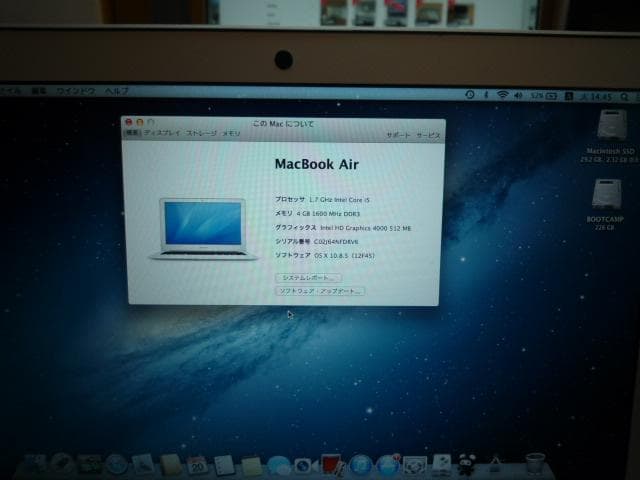
Task: Click the serial number value
Action: tap(336, 242)
